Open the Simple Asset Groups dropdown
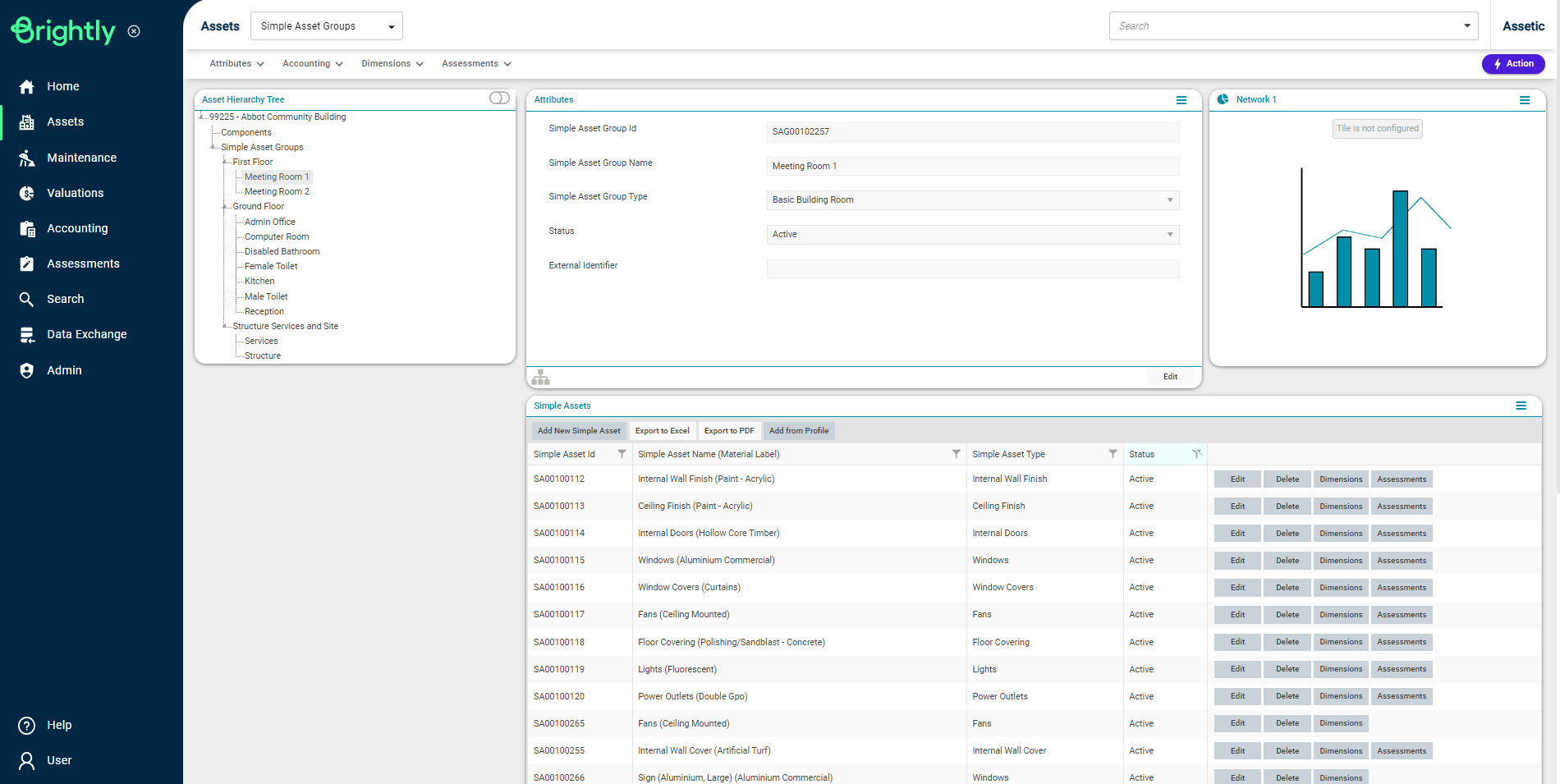 (x=326, y=26)
